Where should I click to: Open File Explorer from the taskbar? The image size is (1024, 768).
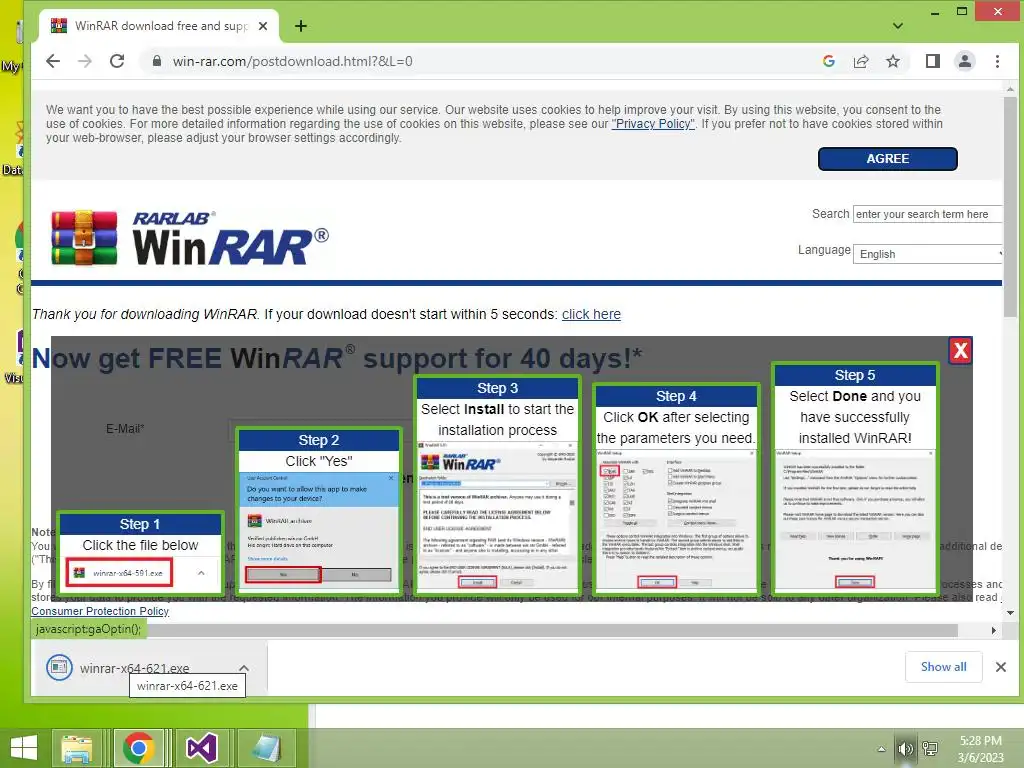click(77, 748)
